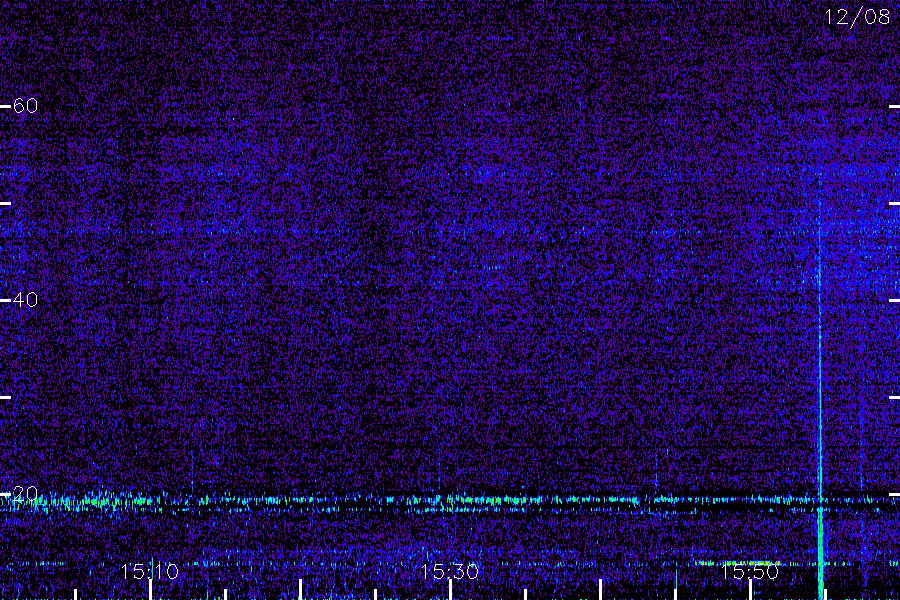This screenshot has height=600, width=900.
Task: Click the 15:50 time axis label
Action: (x=750, y=571)
